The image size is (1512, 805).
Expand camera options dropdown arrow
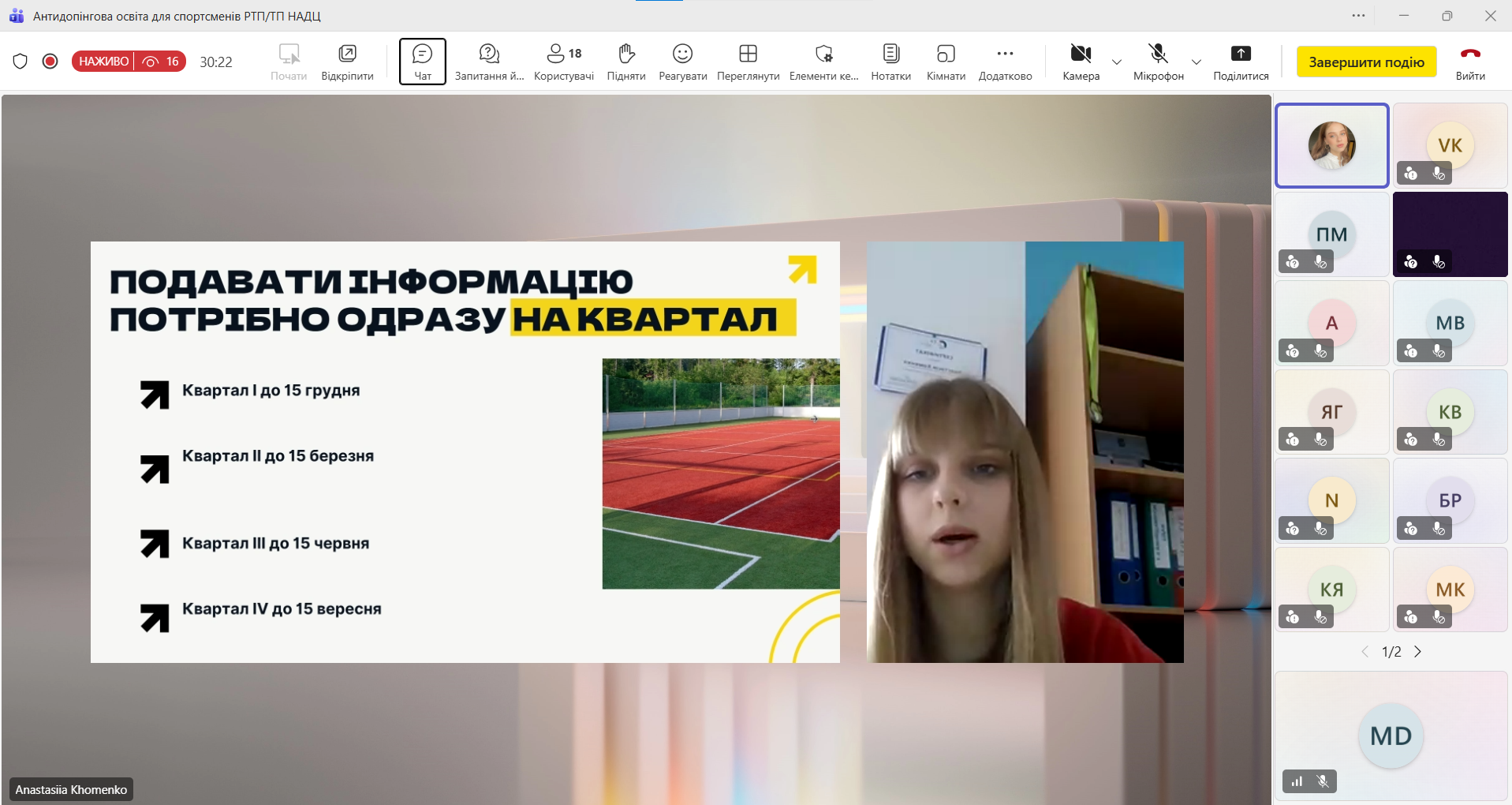(x=1117, y=62)
